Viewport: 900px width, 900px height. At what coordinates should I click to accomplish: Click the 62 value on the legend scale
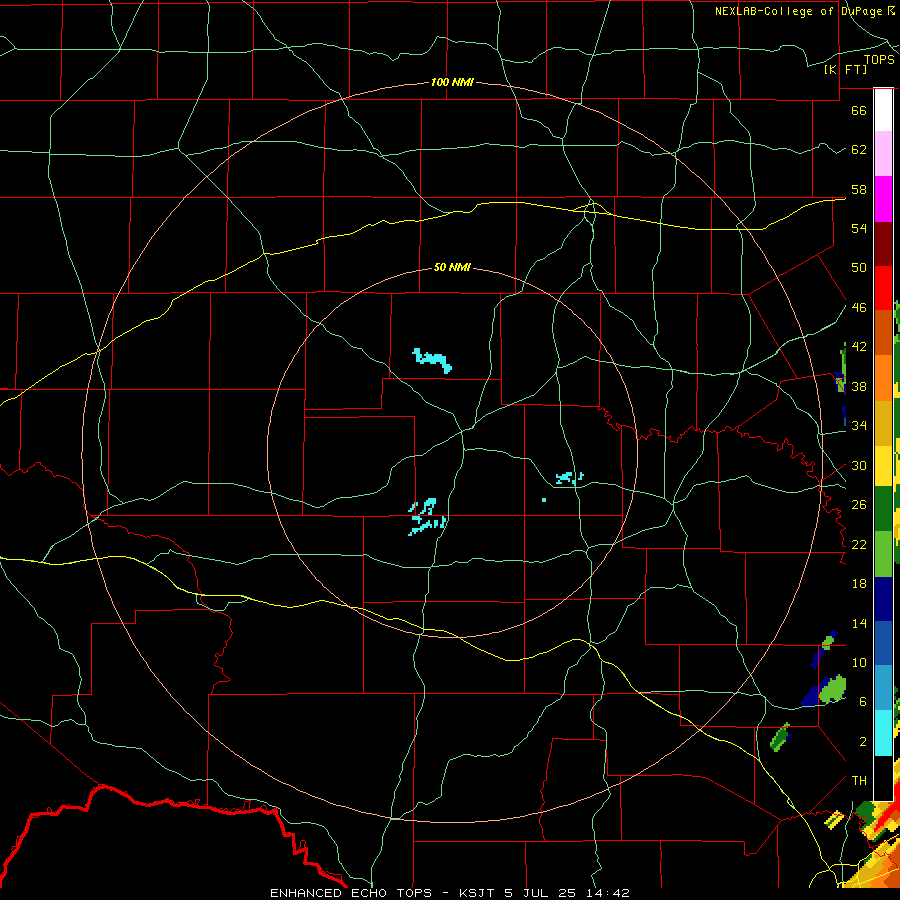pyautogui.click(x=859, y=150)
